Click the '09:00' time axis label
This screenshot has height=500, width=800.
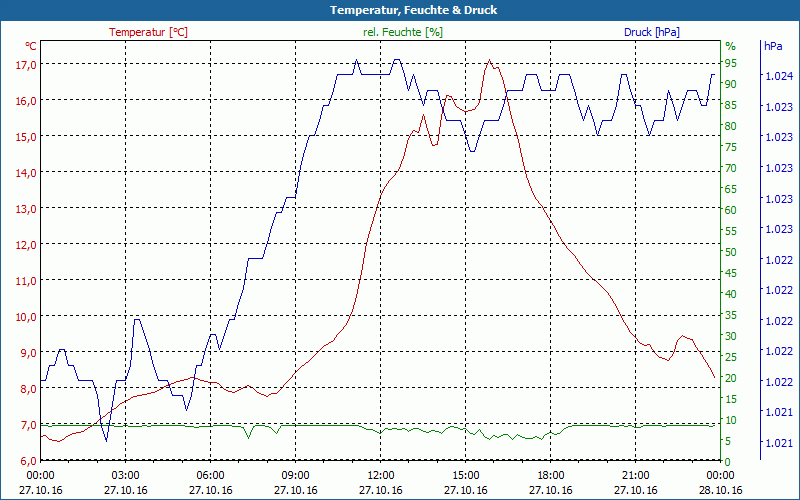(x=295, y=476)
